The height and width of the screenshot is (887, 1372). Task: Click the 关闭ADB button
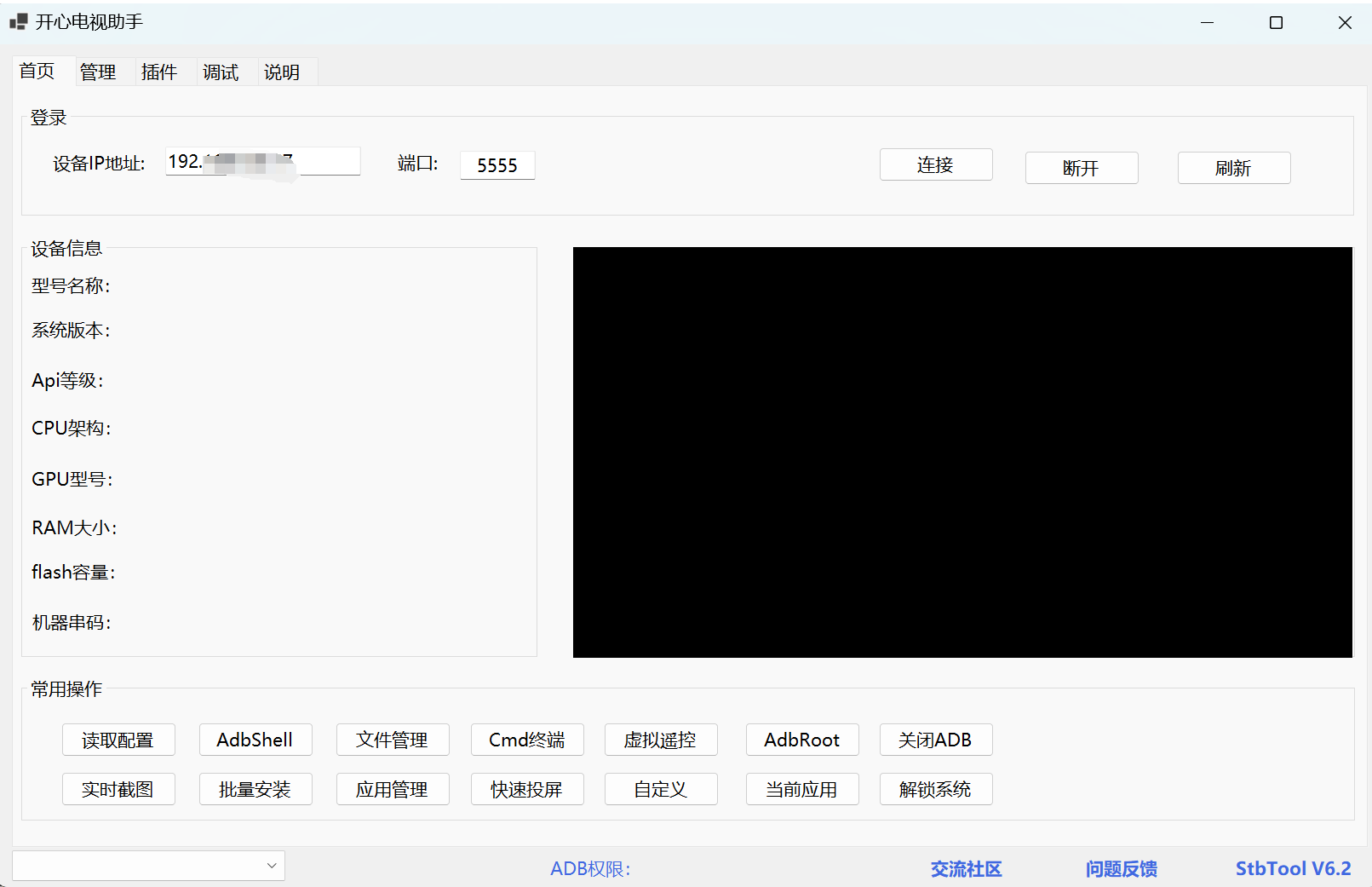936,740
